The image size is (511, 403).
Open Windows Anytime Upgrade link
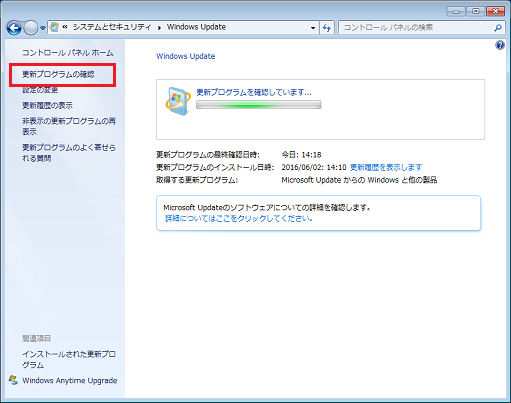tap(70, 380)
